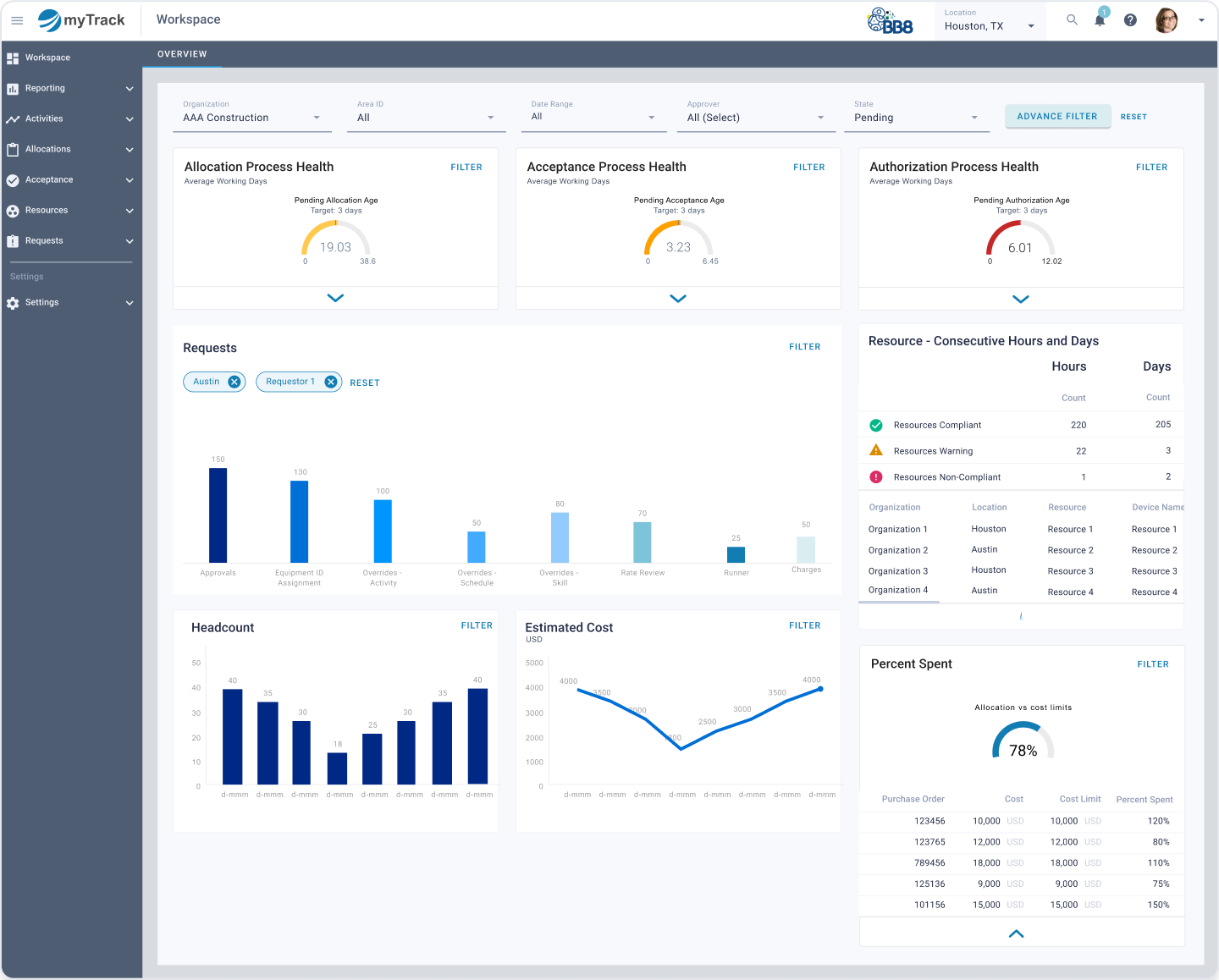Click the Advance Filter button
This screenshot has height=980, width=1219.
tap(1056, 117)
